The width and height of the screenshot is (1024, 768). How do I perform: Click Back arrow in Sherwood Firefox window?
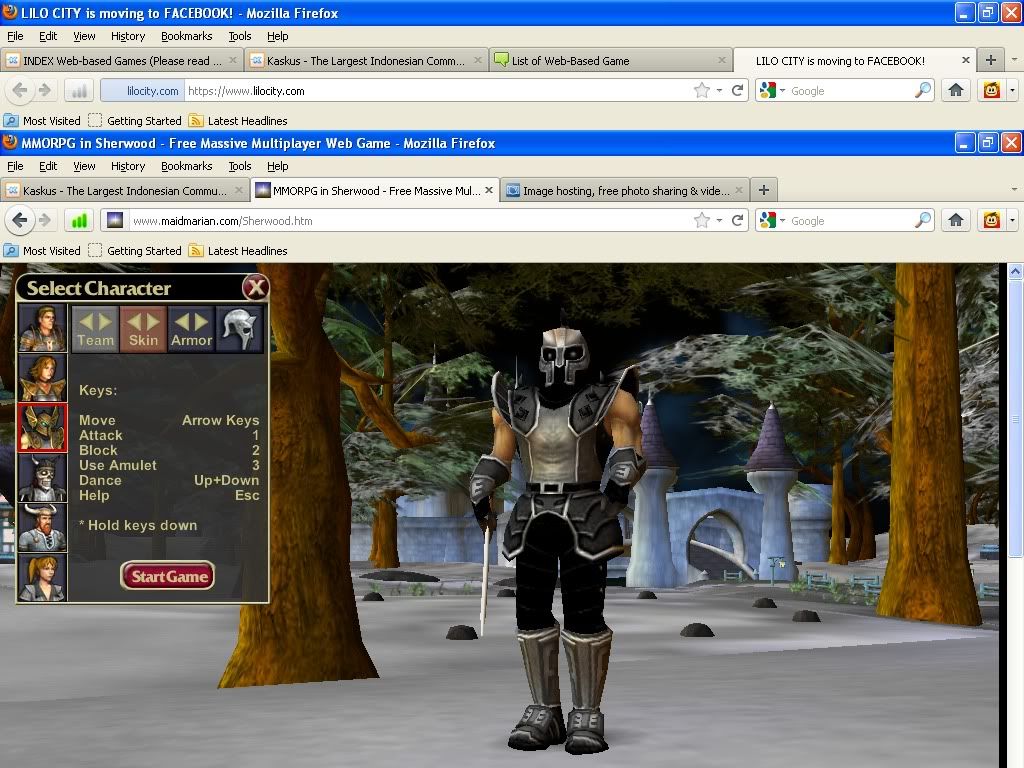(x=20, y=221)
